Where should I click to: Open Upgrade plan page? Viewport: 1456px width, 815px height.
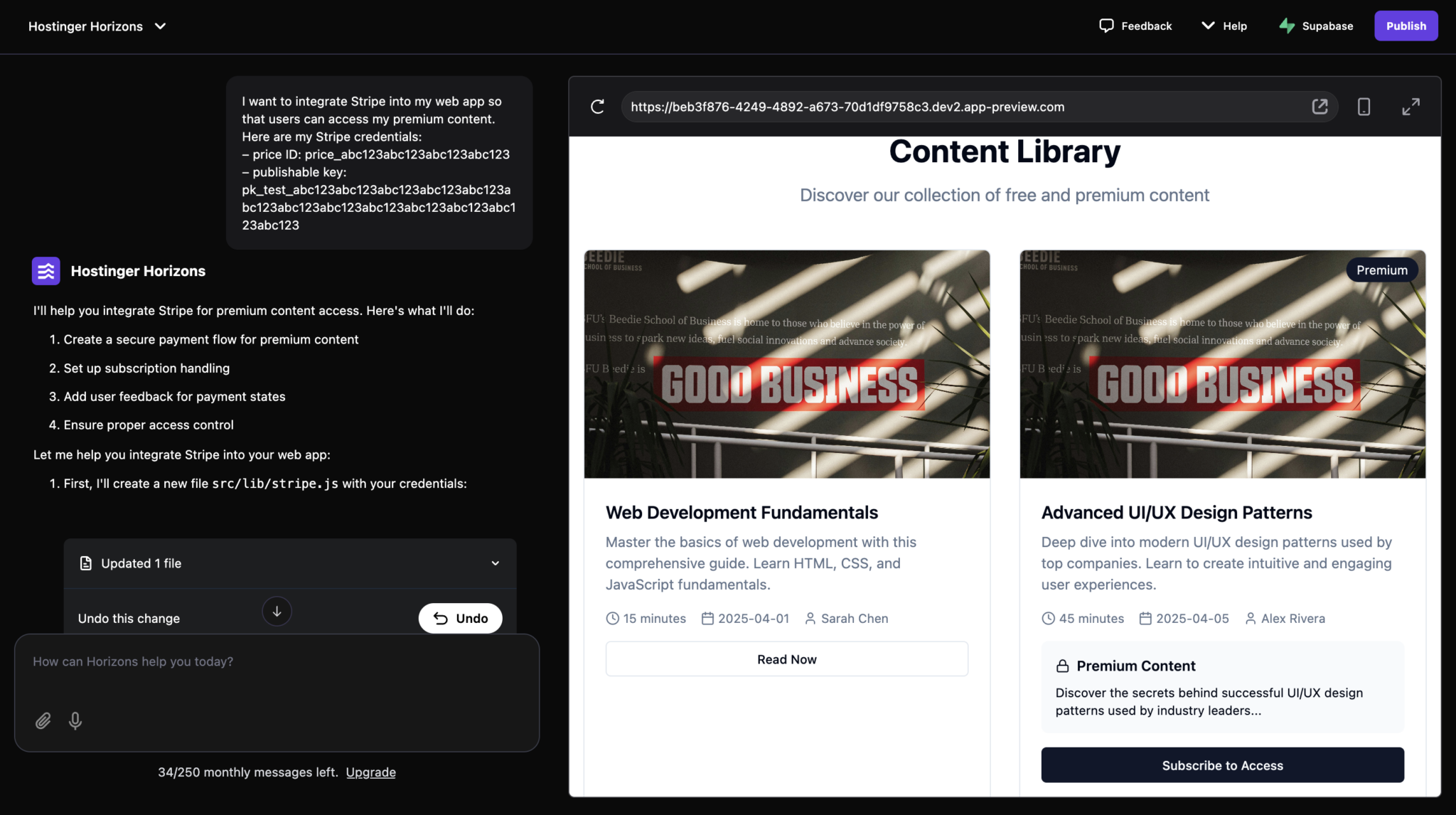[x=370, y=772]
